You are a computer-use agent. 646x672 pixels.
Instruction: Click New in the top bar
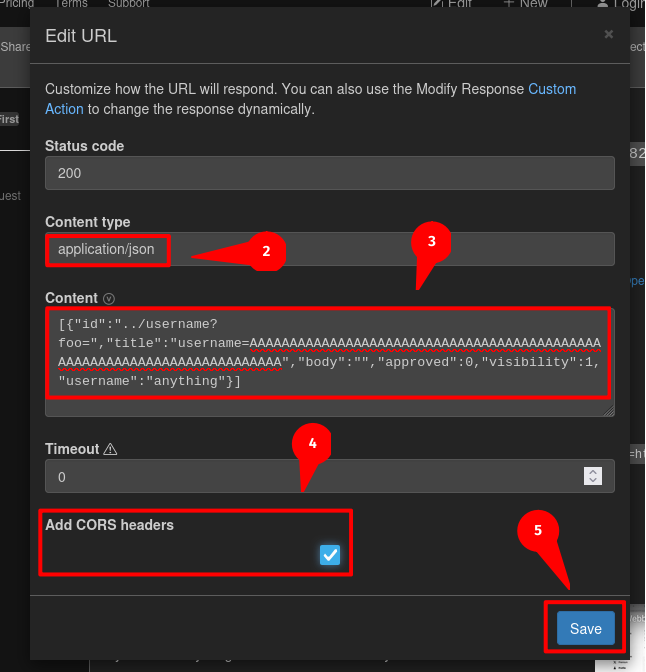tap(526, 3)
